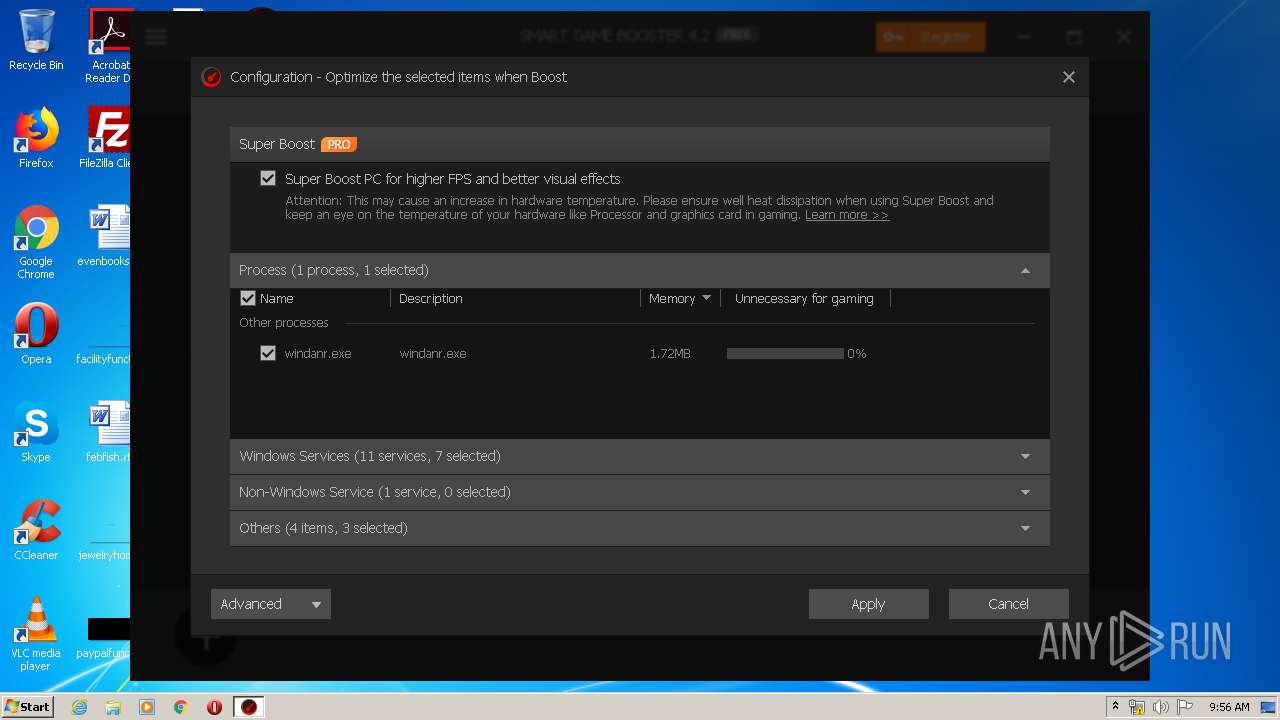Open Windows Media Player taskbar icon

point(147,707)
